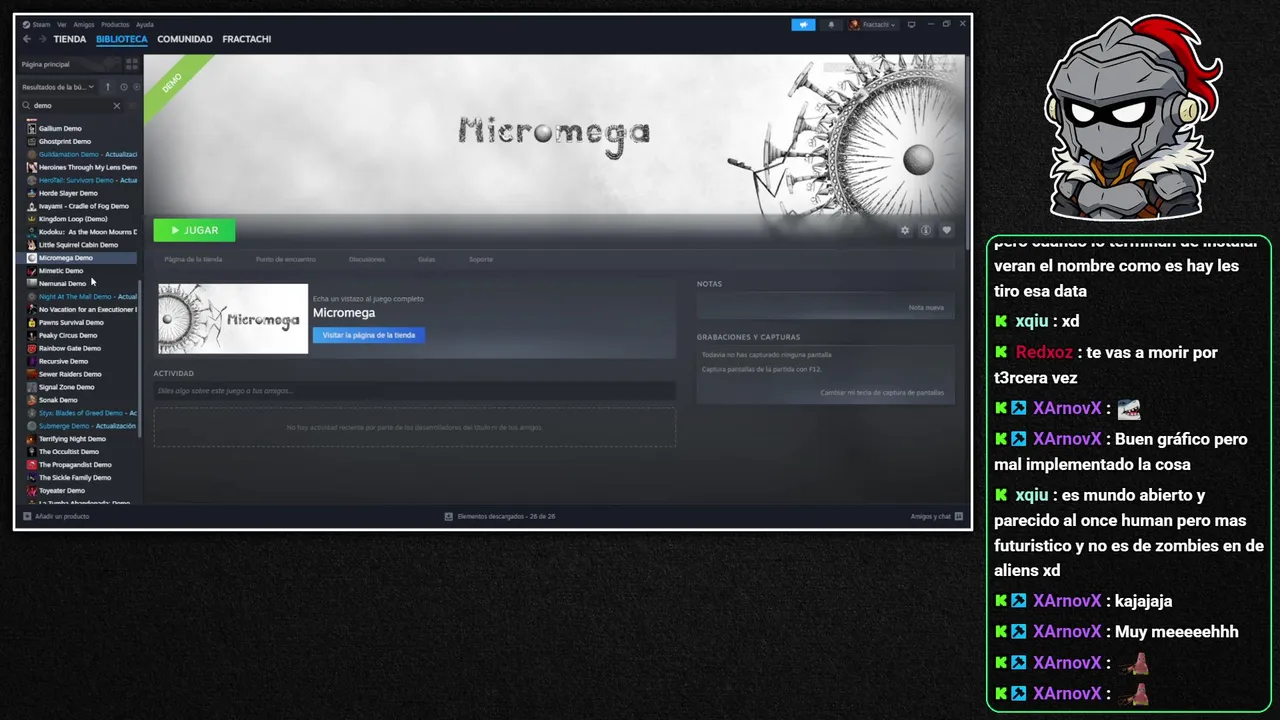Open the Steam menu

(37, 24)
